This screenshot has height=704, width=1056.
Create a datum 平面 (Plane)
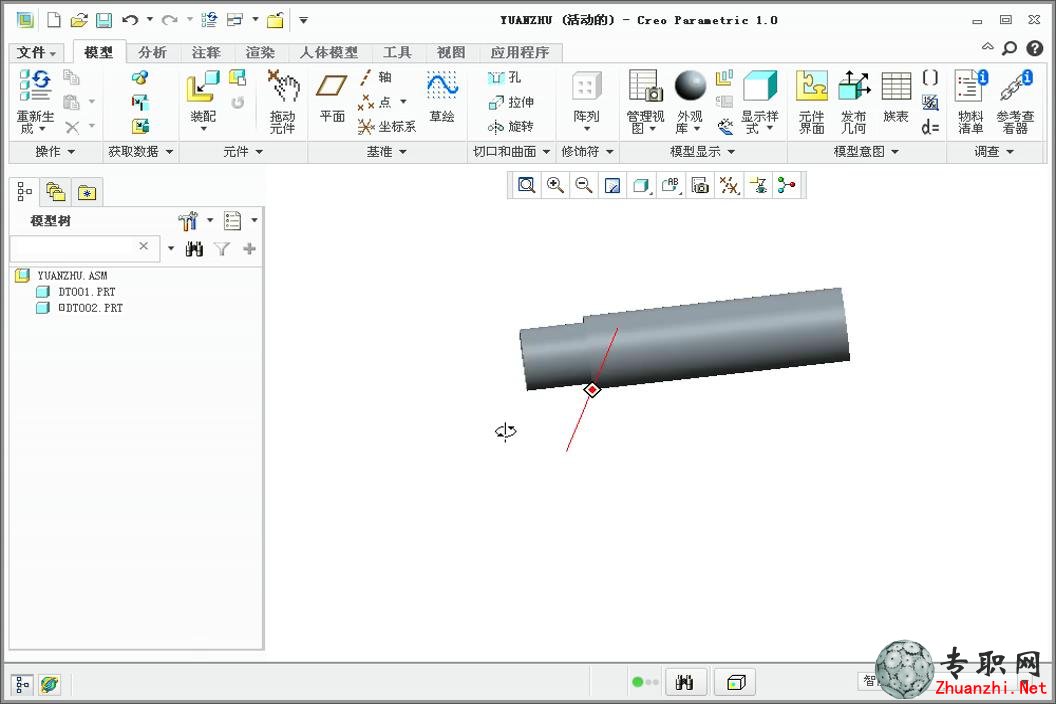pyautogui.click(x=332, y=98)
